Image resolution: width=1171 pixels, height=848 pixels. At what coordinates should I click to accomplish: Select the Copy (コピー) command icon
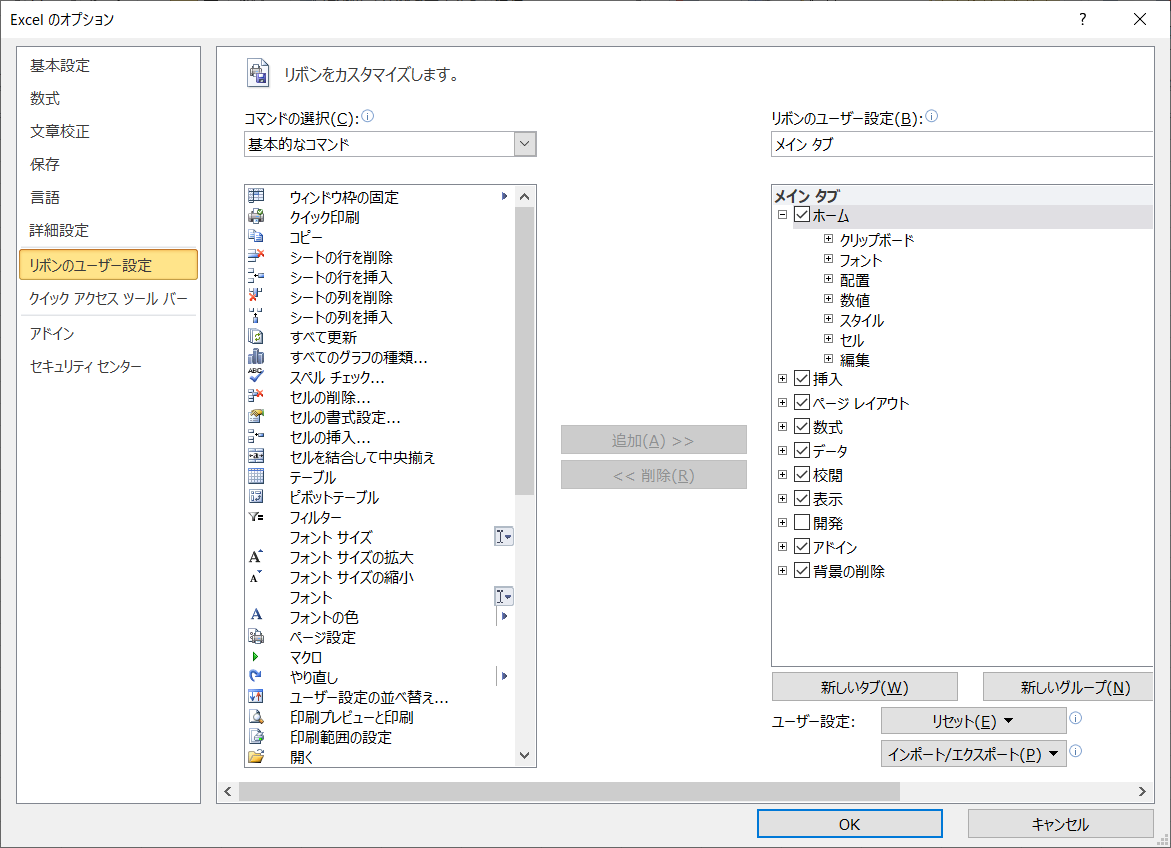click(256, 237)
